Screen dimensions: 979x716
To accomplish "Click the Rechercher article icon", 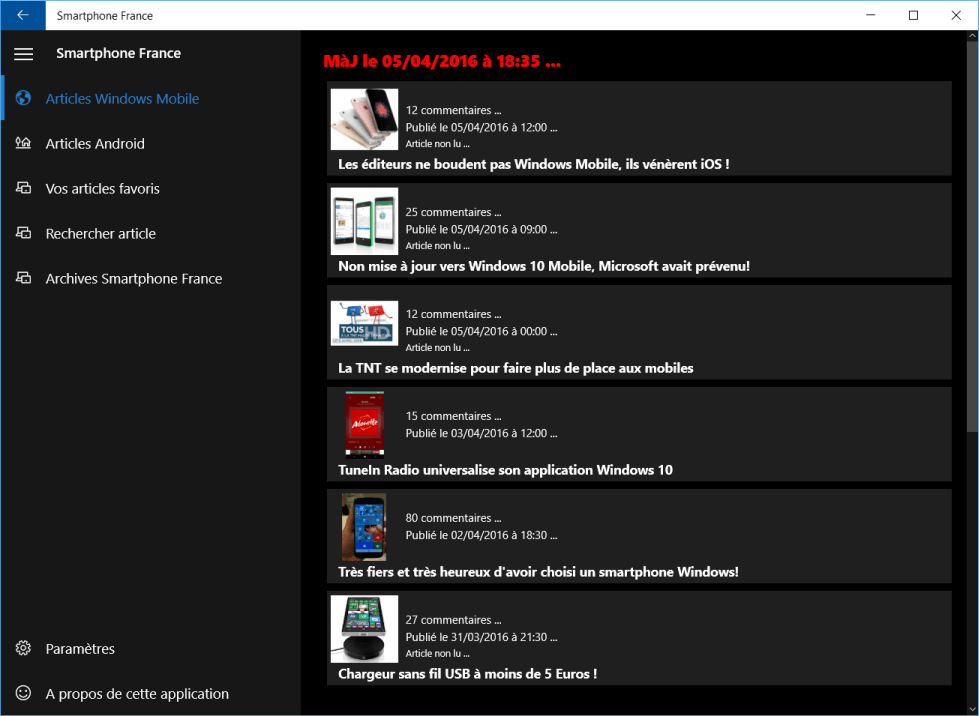I will click(x=23, y=233).
